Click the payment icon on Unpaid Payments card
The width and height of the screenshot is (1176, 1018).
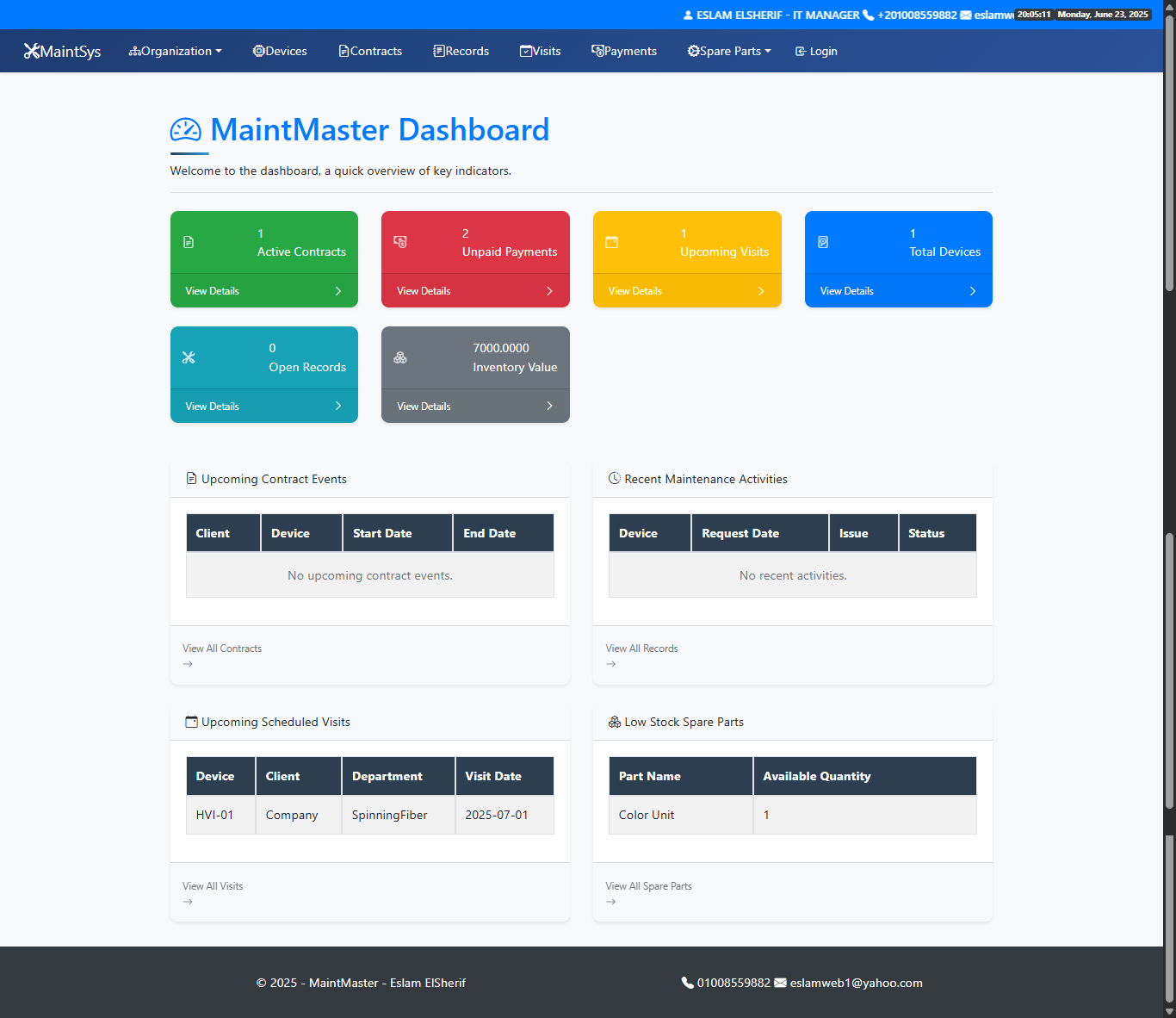point(400,242)
